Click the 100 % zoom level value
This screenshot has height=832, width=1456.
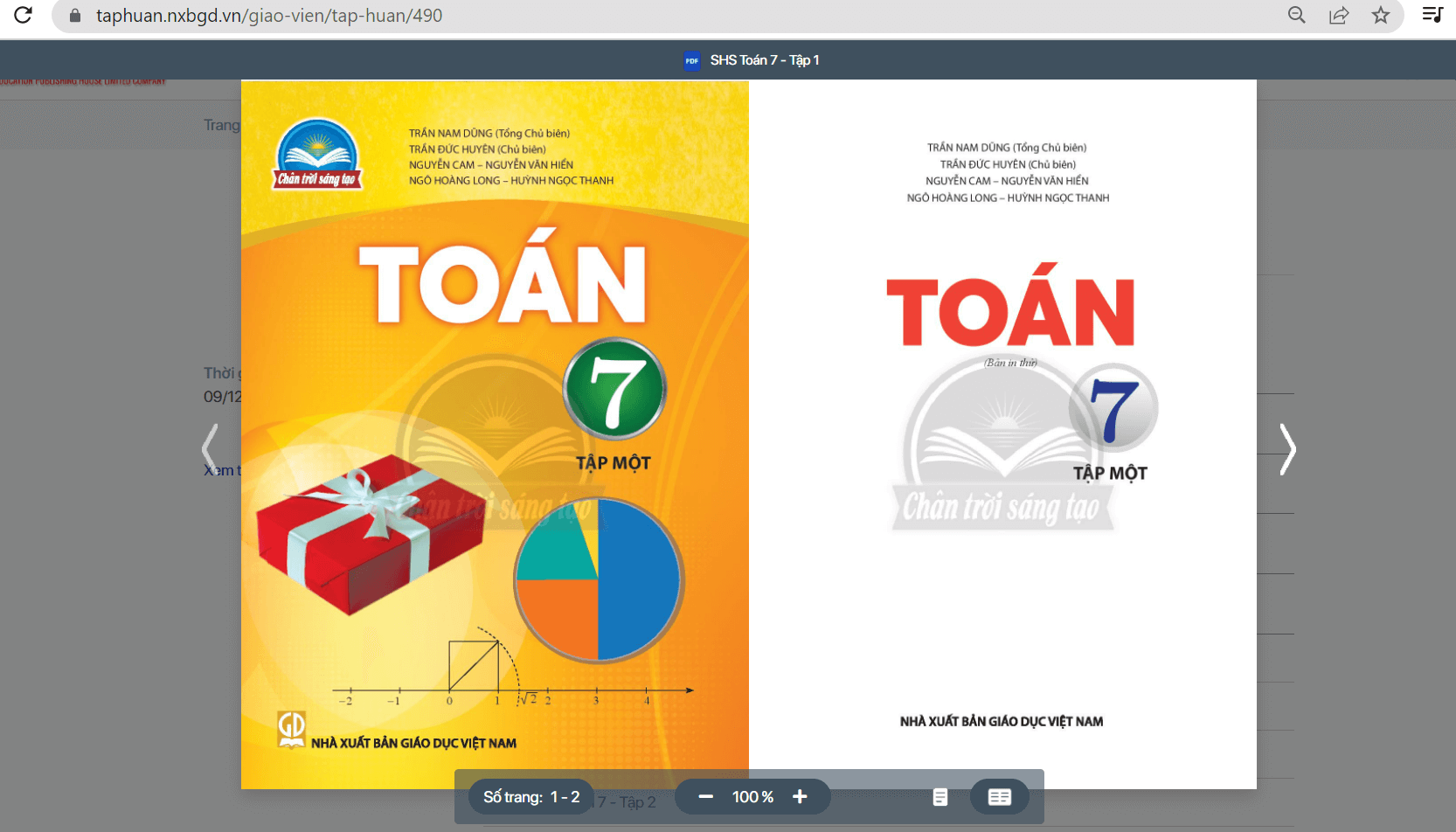click(752, 797)
